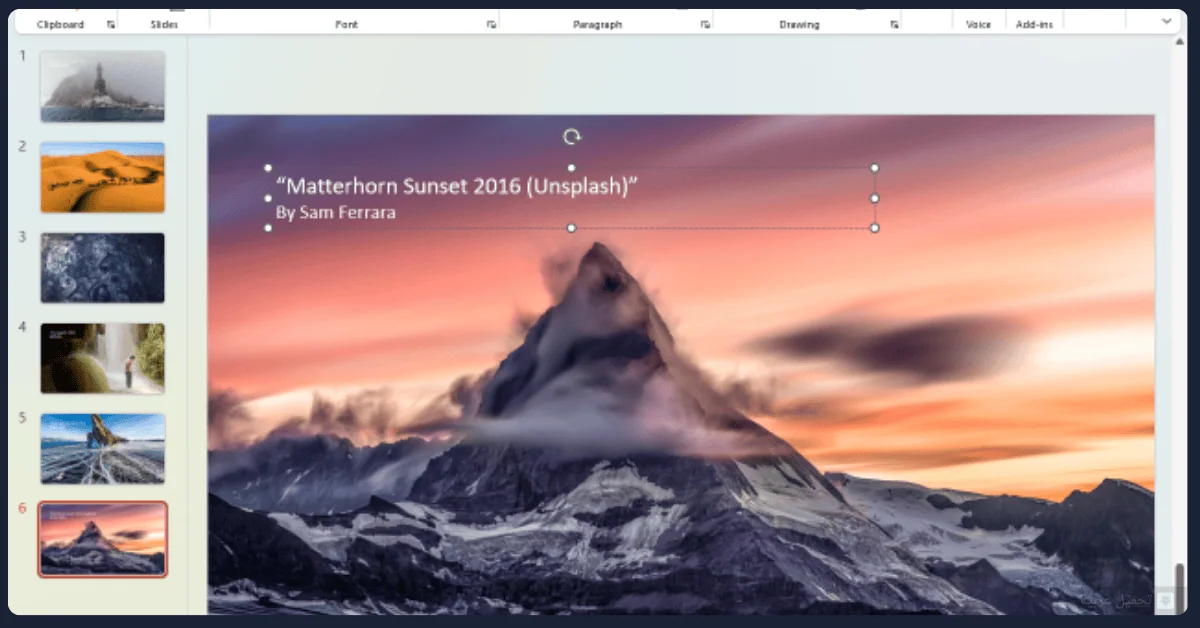Select slide 6 Matterhorn thumbnail

pyautogui.click(x=102, y=539)
